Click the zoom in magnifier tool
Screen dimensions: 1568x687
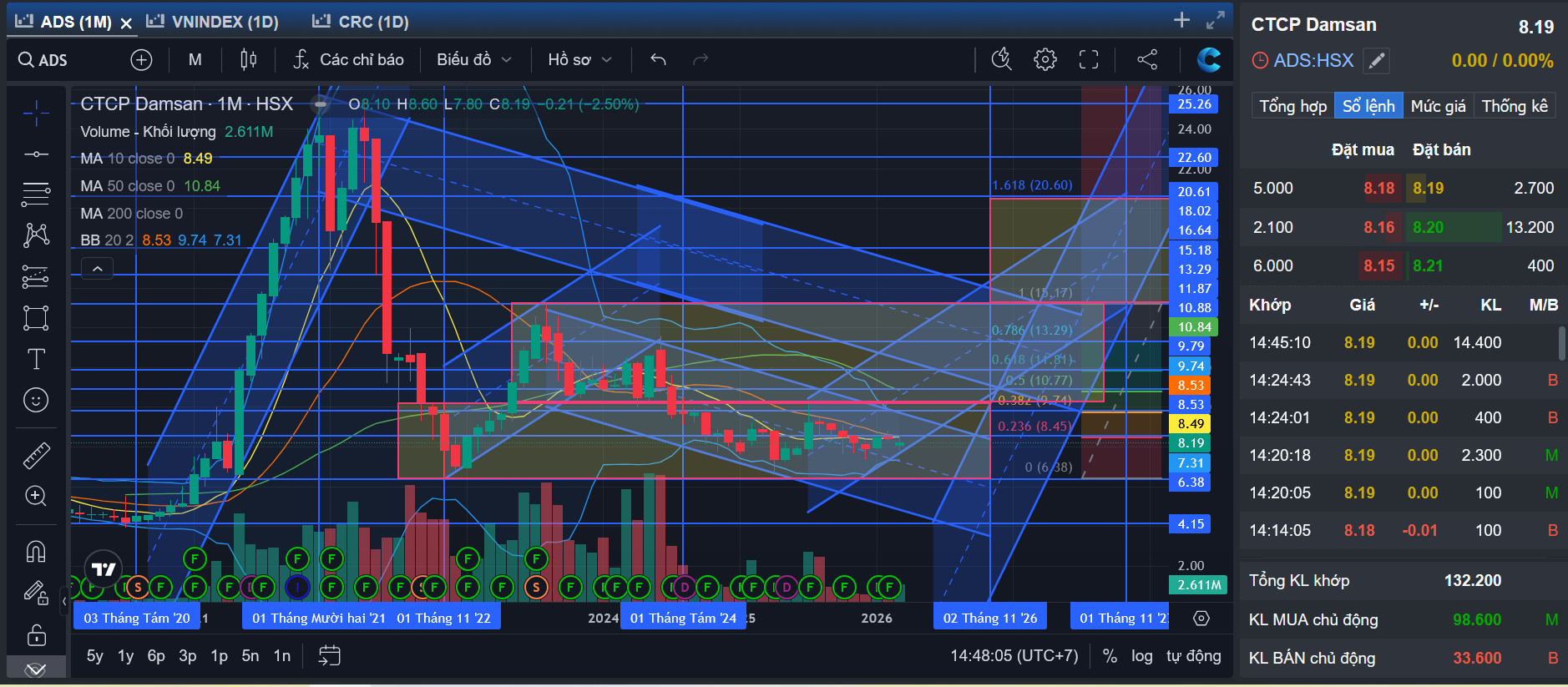coord(36,496)
